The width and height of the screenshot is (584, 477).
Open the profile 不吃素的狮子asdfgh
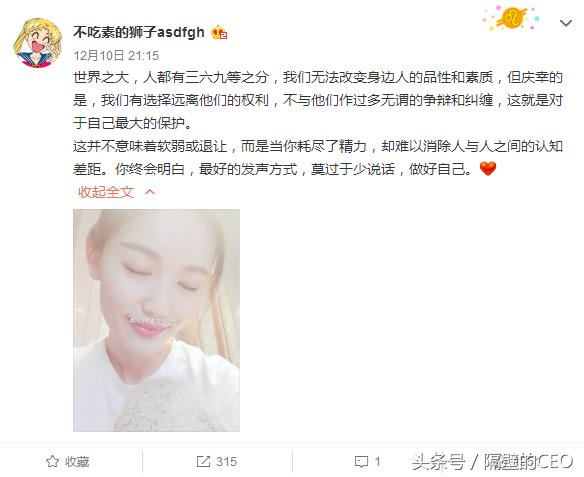(139, 32)
